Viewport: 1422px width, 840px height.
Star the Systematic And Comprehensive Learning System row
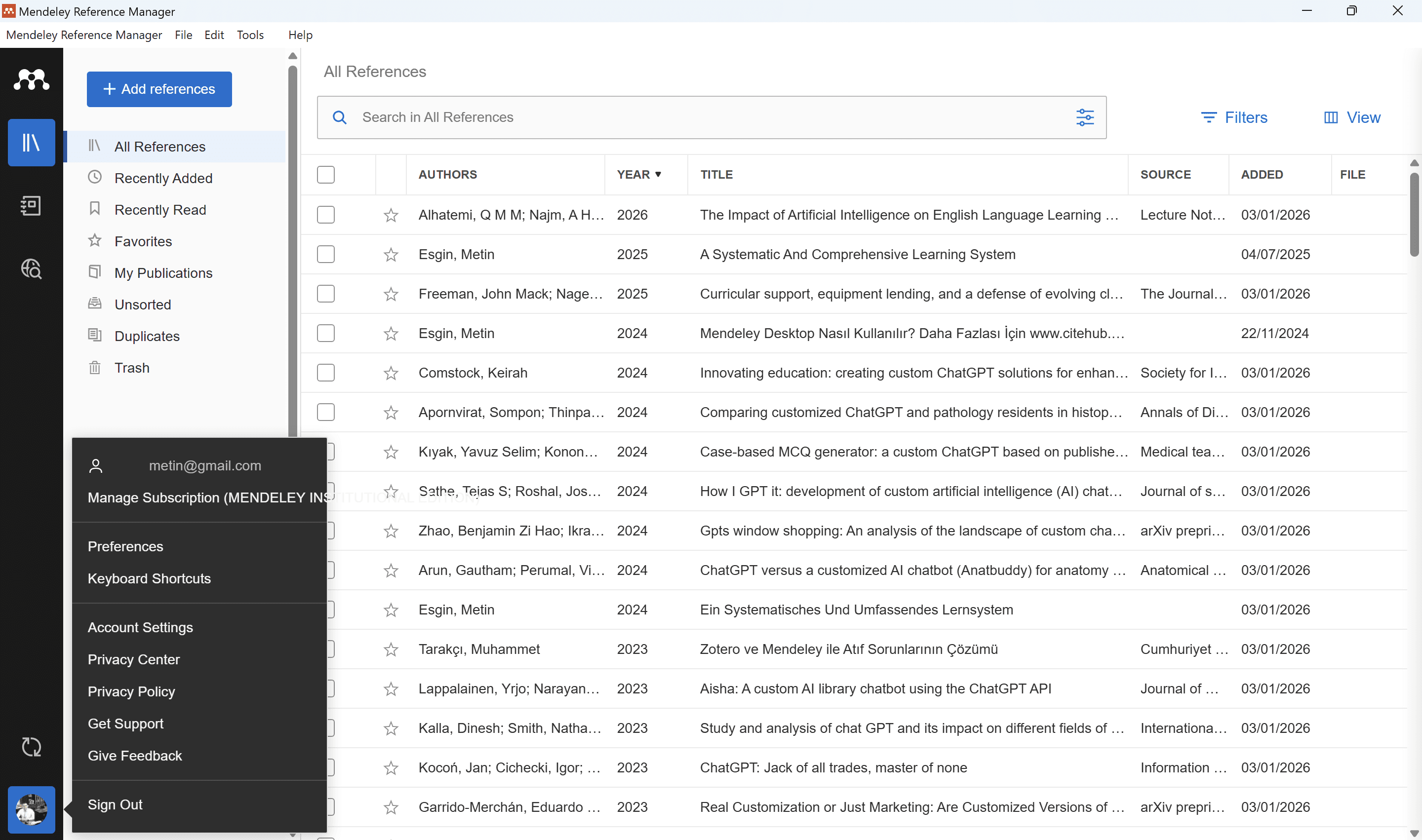pyautogui.click(x=391, y=255)
